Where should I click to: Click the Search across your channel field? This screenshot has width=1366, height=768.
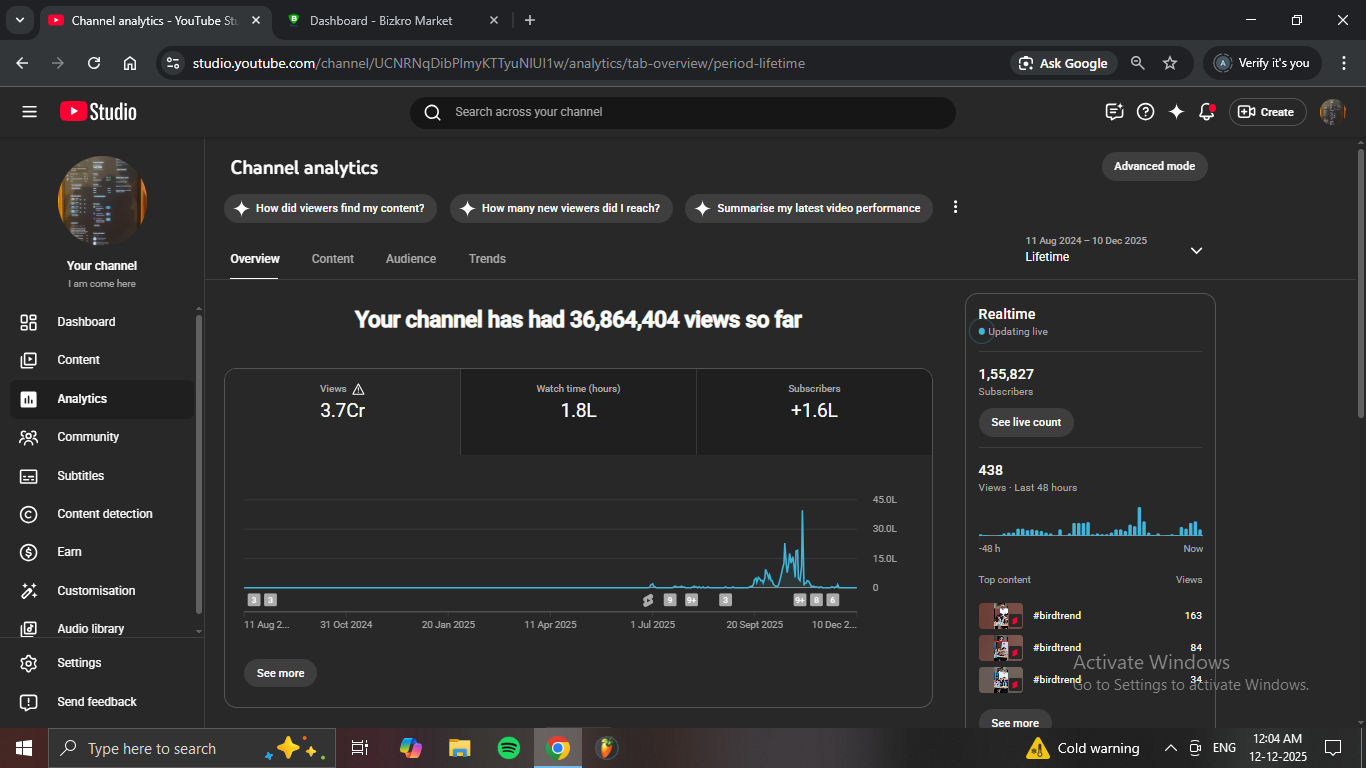682,112
